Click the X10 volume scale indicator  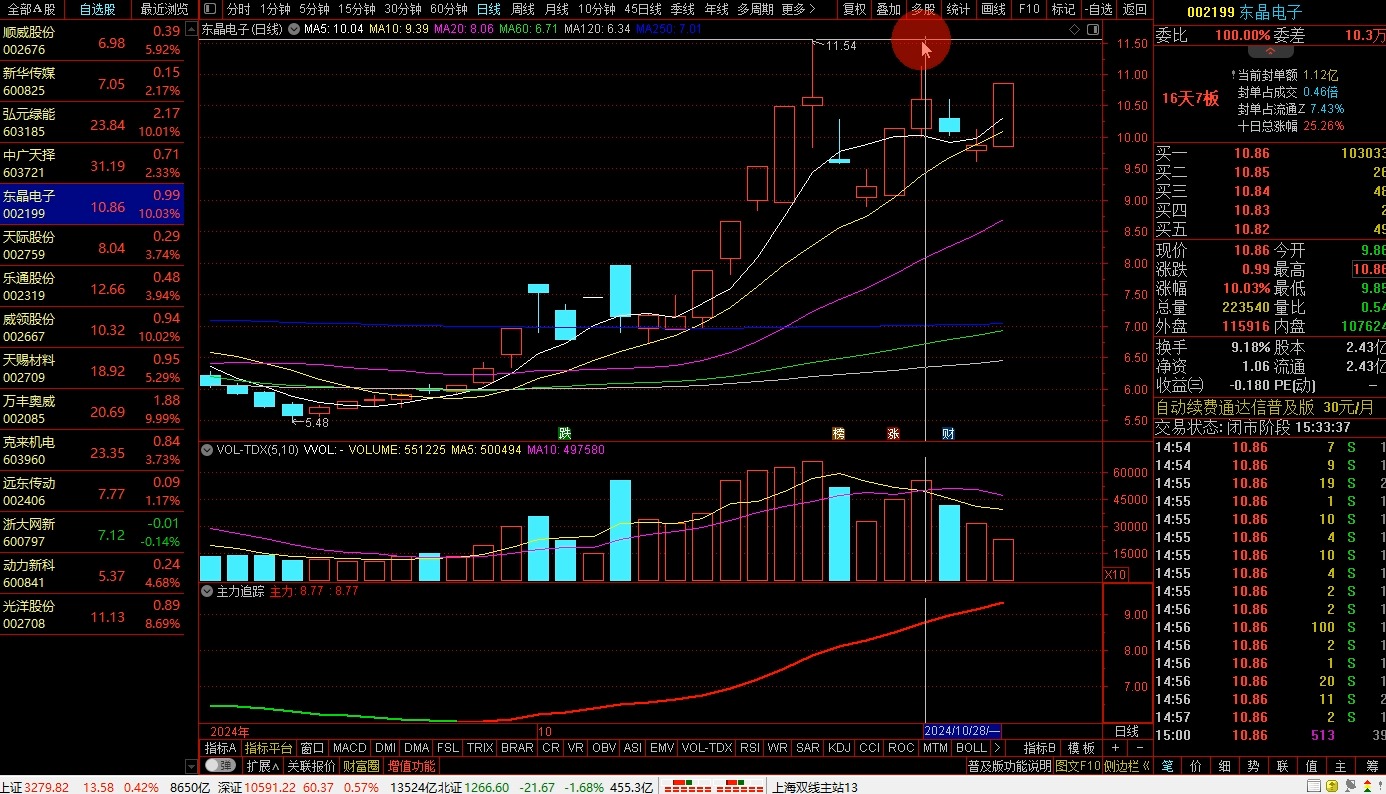click(x=1115, y=574)
